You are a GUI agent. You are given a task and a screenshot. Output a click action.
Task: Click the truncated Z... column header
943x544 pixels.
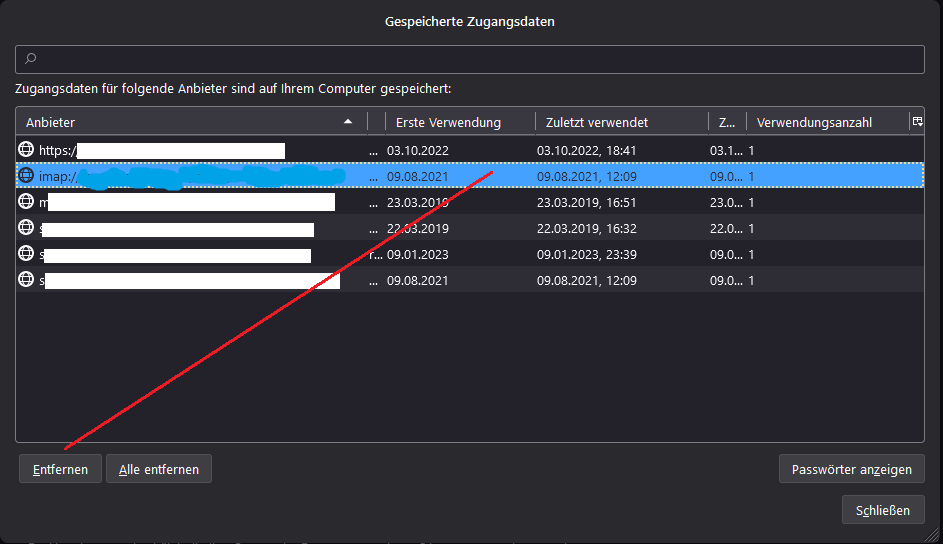[725, 122]
